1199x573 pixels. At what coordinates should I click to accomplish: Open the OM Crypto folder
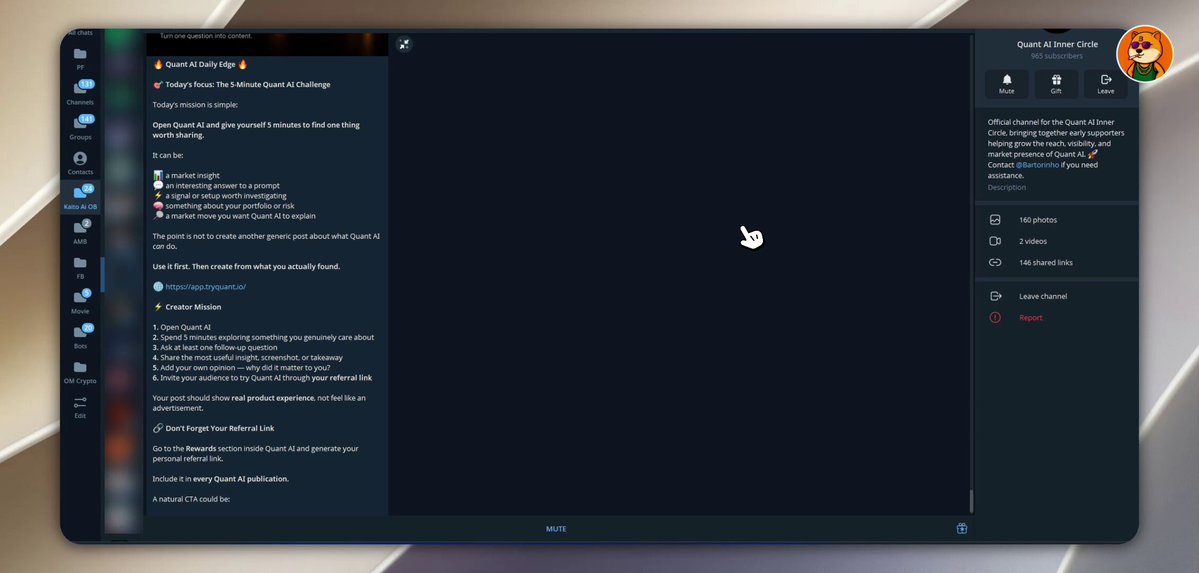point(80,372)
